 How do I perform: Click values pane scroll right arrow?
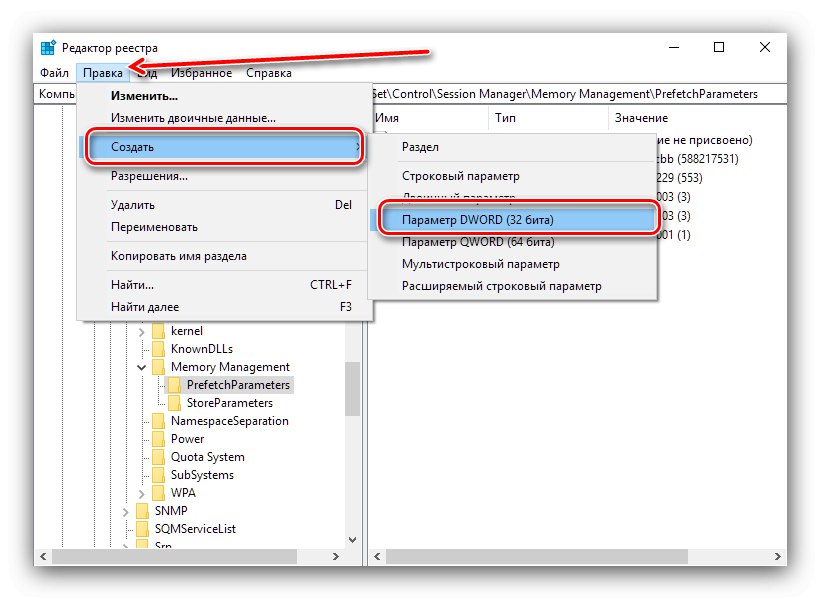(778, 557)
